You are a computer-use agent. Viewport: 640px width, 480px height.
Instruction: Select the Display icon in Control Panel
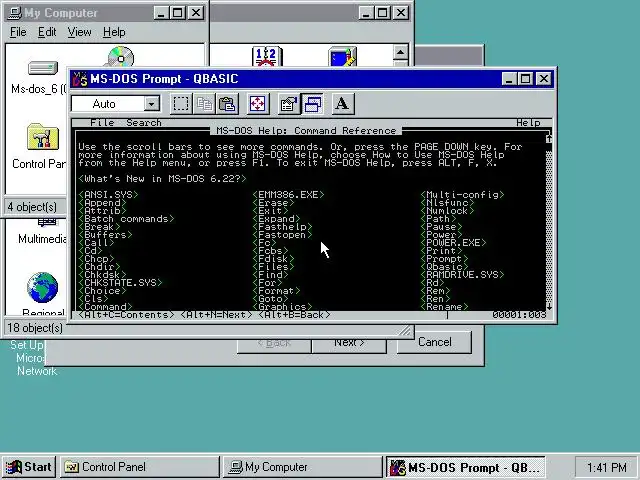342,56
